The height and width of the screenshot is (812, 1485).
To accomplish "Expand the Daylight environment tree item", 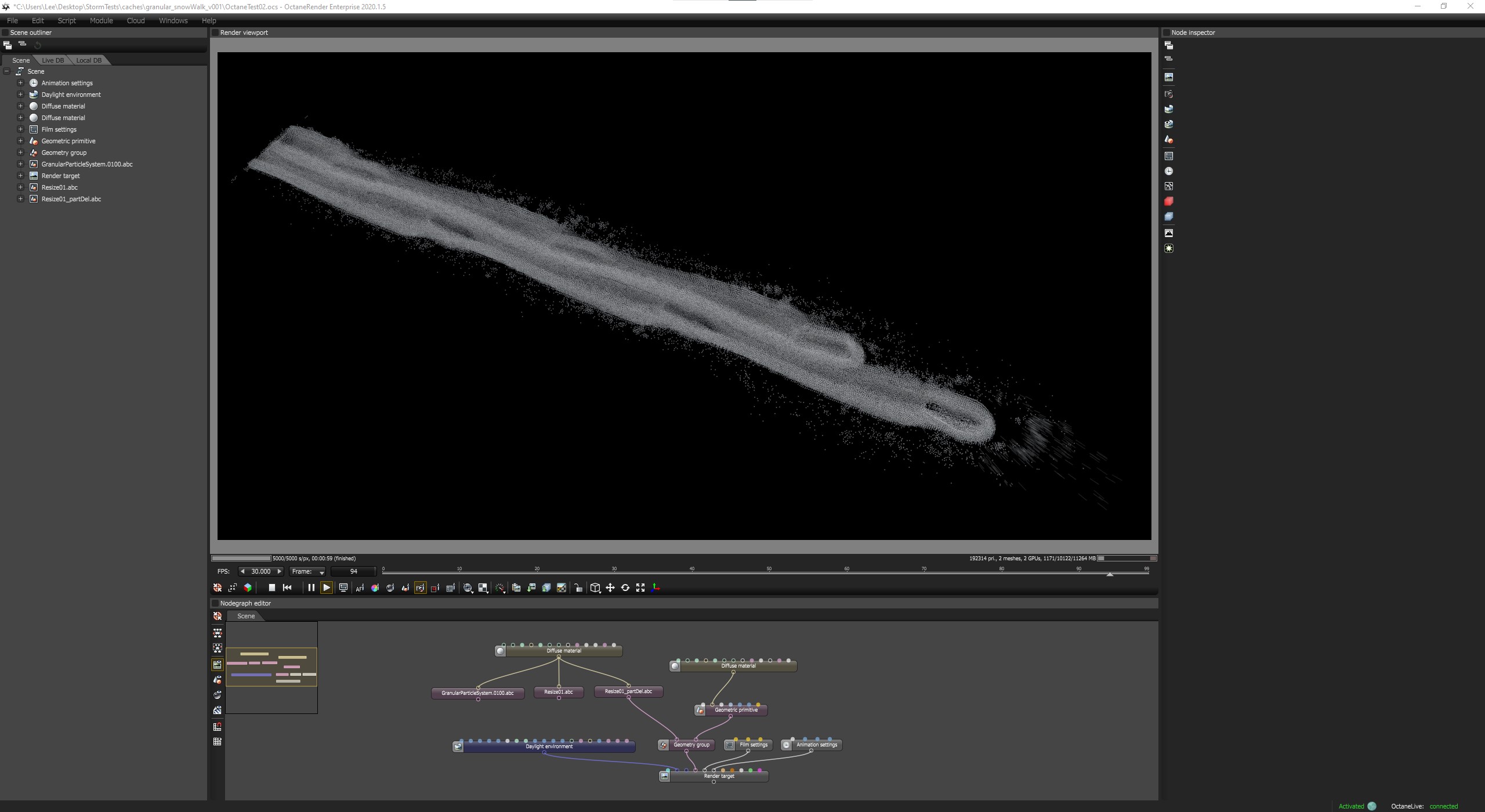I will click(x=20, y=95).
